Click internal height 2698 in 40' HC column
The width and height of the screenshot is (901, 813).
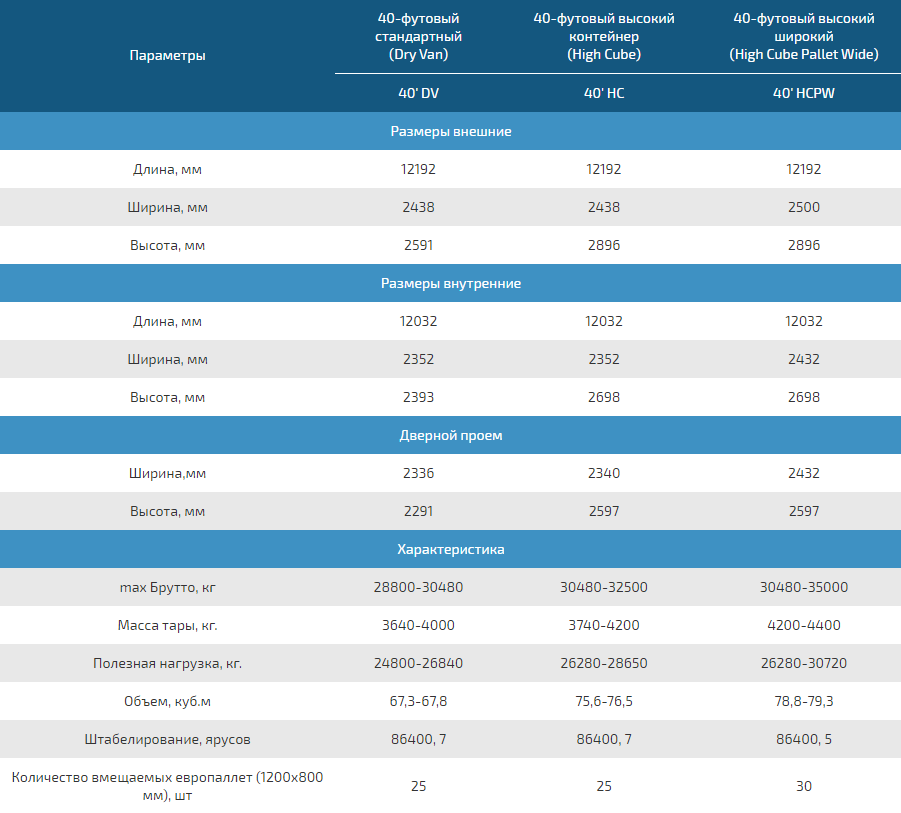pos(604,397)
